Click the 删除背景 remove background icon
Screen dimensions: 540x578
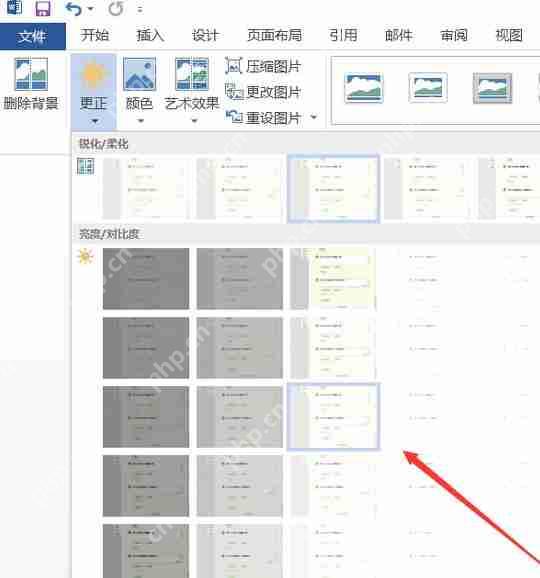(x=31, y=74)
